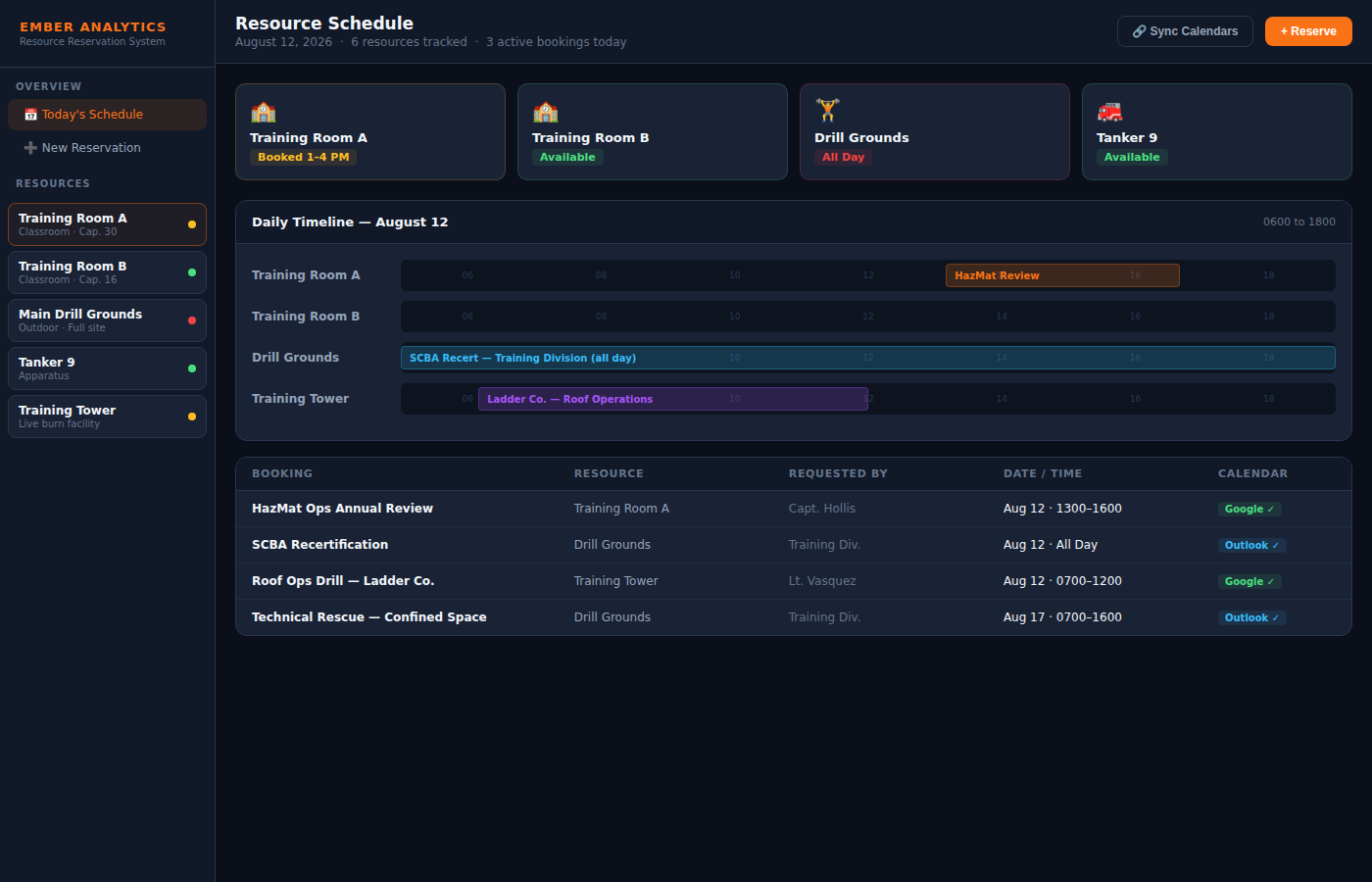The image size is (1372, 882).
Task: Open the Roof Ops Drill — Ladder Co. booking
Action: point(794,581)
